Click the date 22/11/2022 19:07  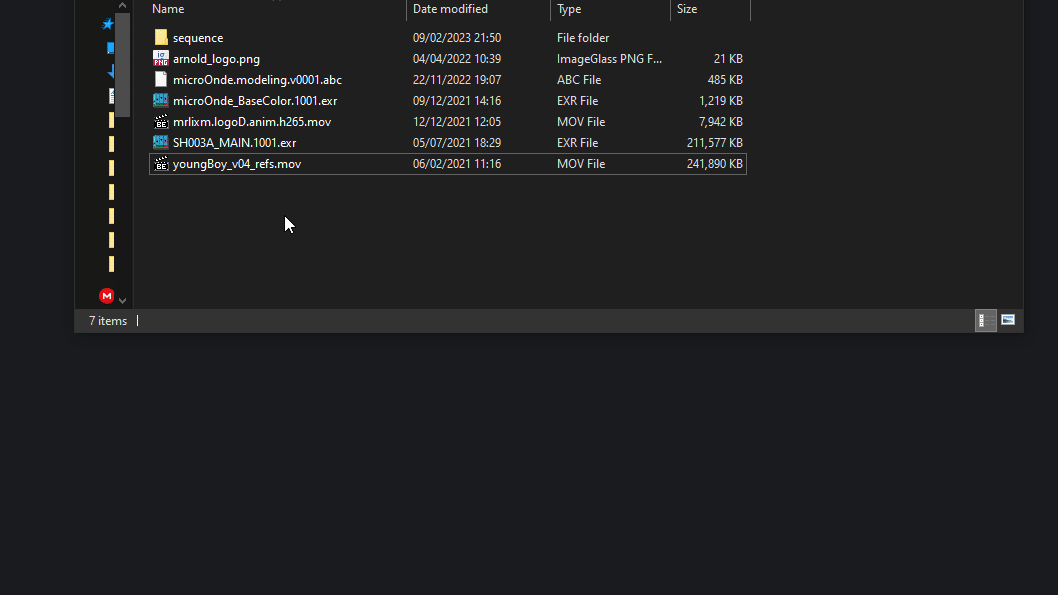point(457,80)
